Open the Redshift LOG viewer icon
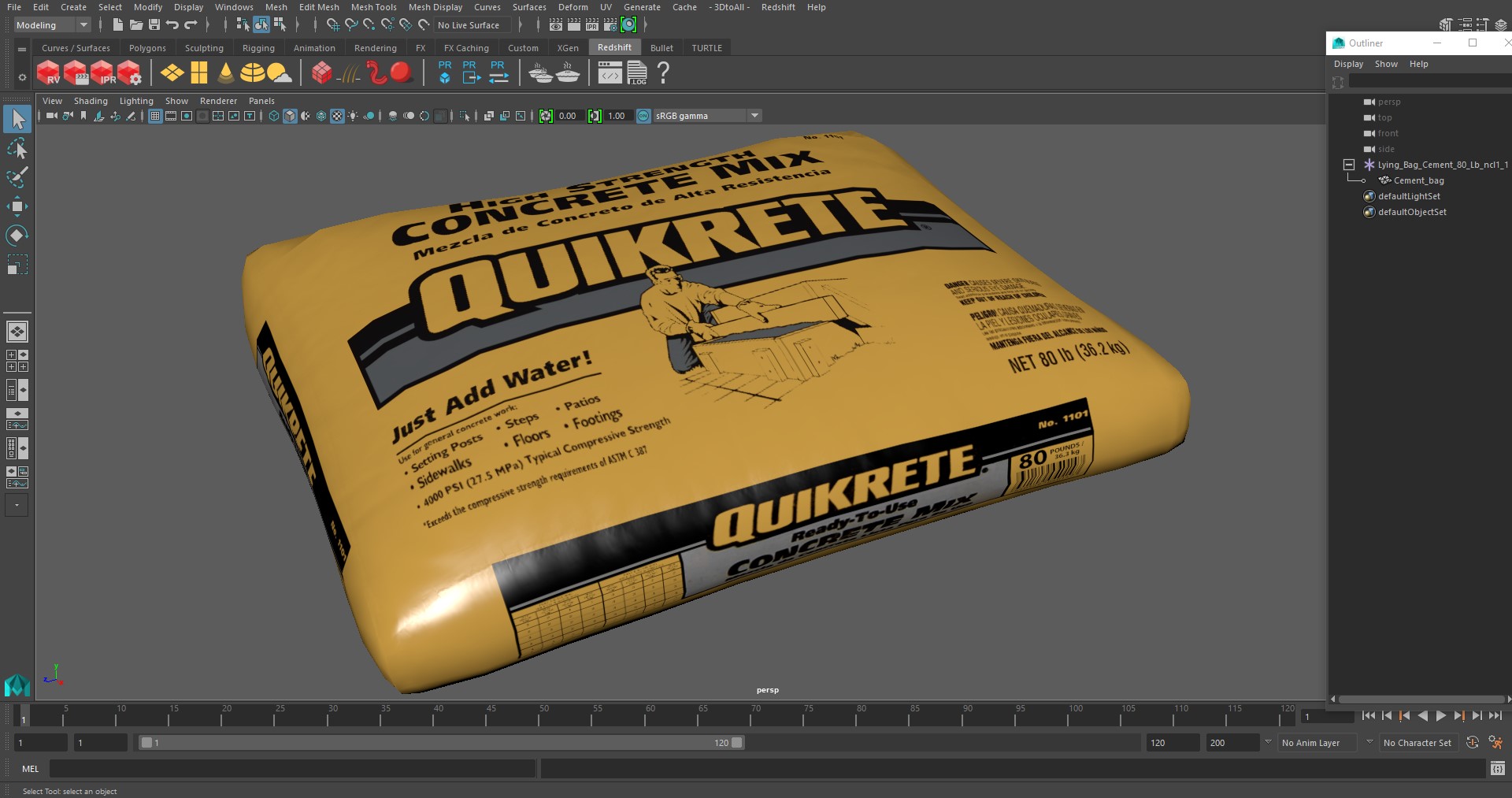This screenshot has height=798, width=1512. 637,73
